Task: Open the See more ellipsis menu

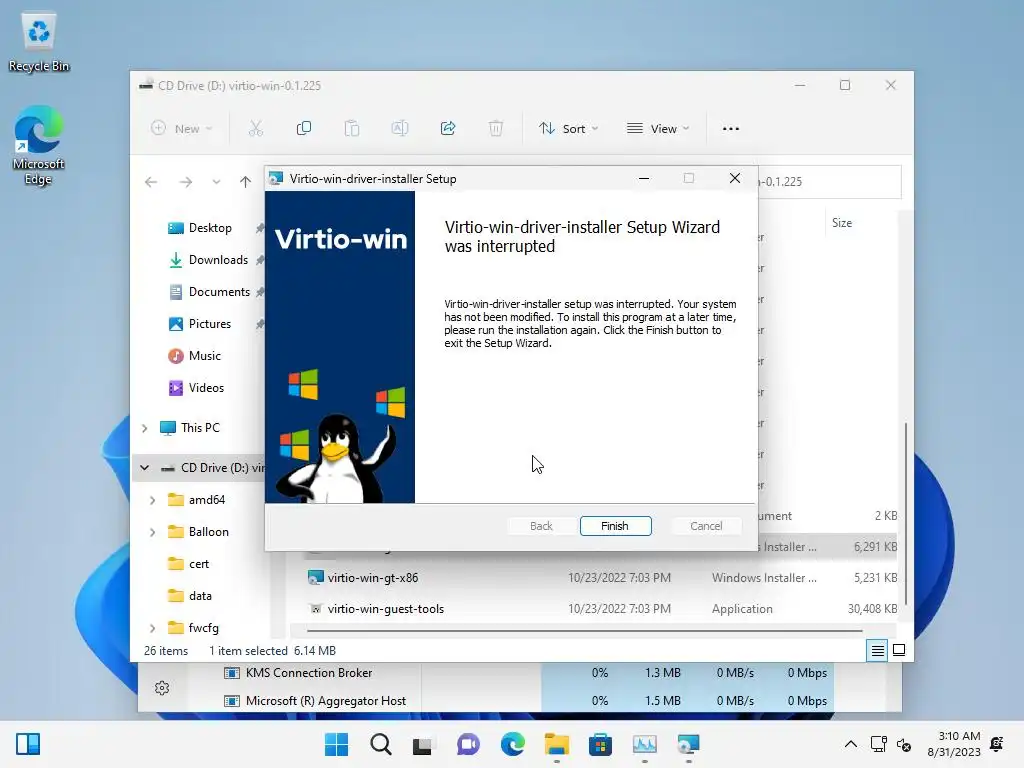Action: coord(731,129)
